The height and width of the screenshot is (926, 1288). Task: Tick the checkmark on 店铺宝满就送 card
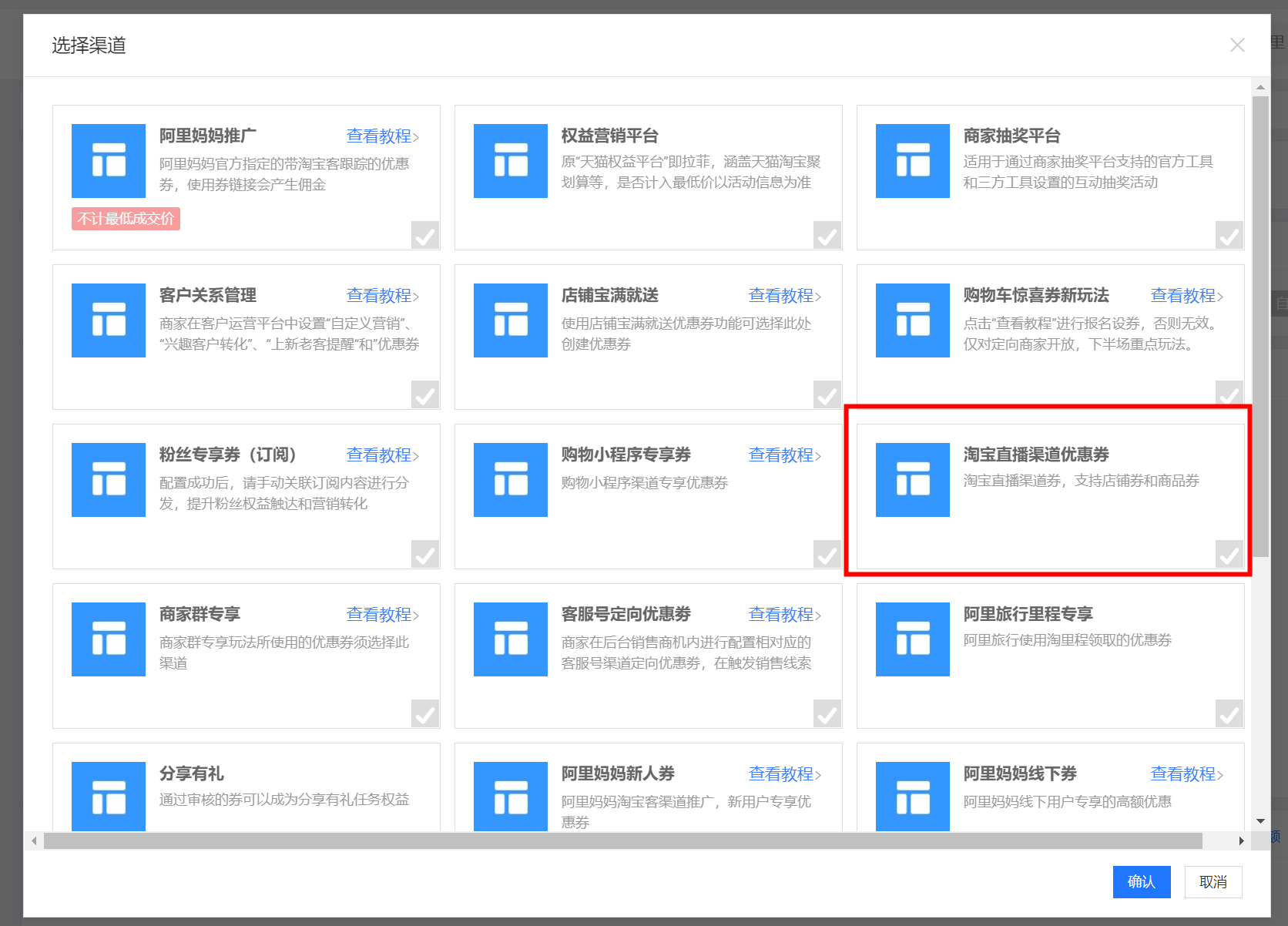click(827, 394)
